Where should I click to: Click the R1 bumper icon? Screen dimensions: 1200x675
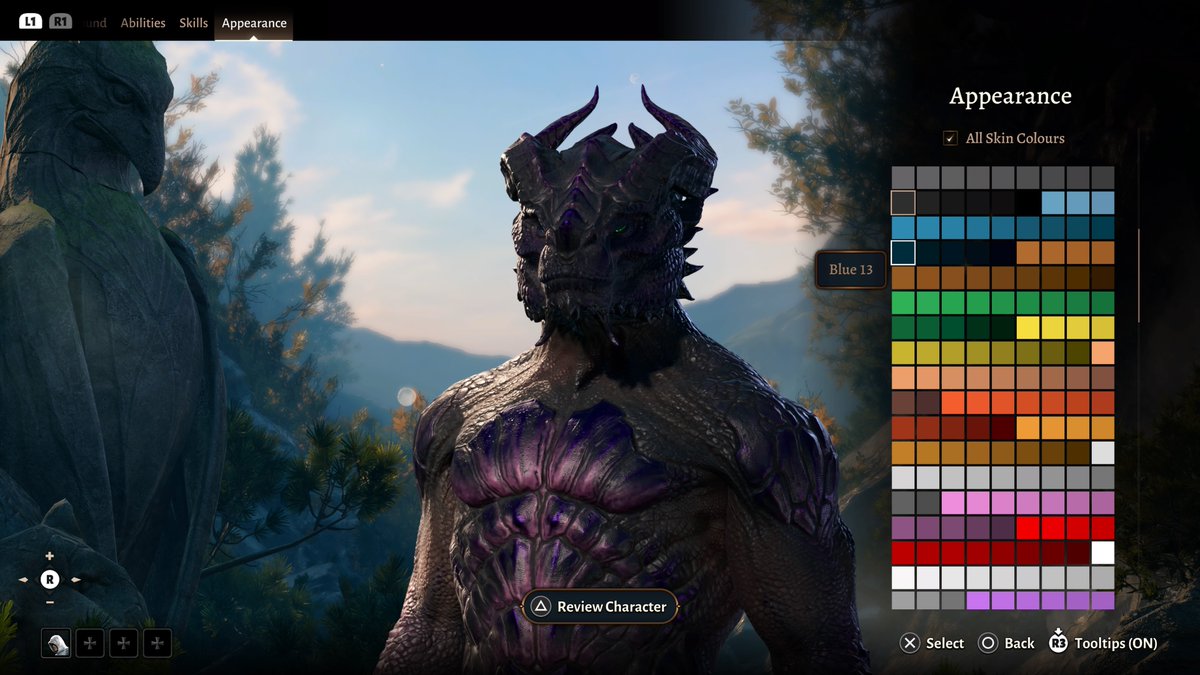[x=61, y=21]
